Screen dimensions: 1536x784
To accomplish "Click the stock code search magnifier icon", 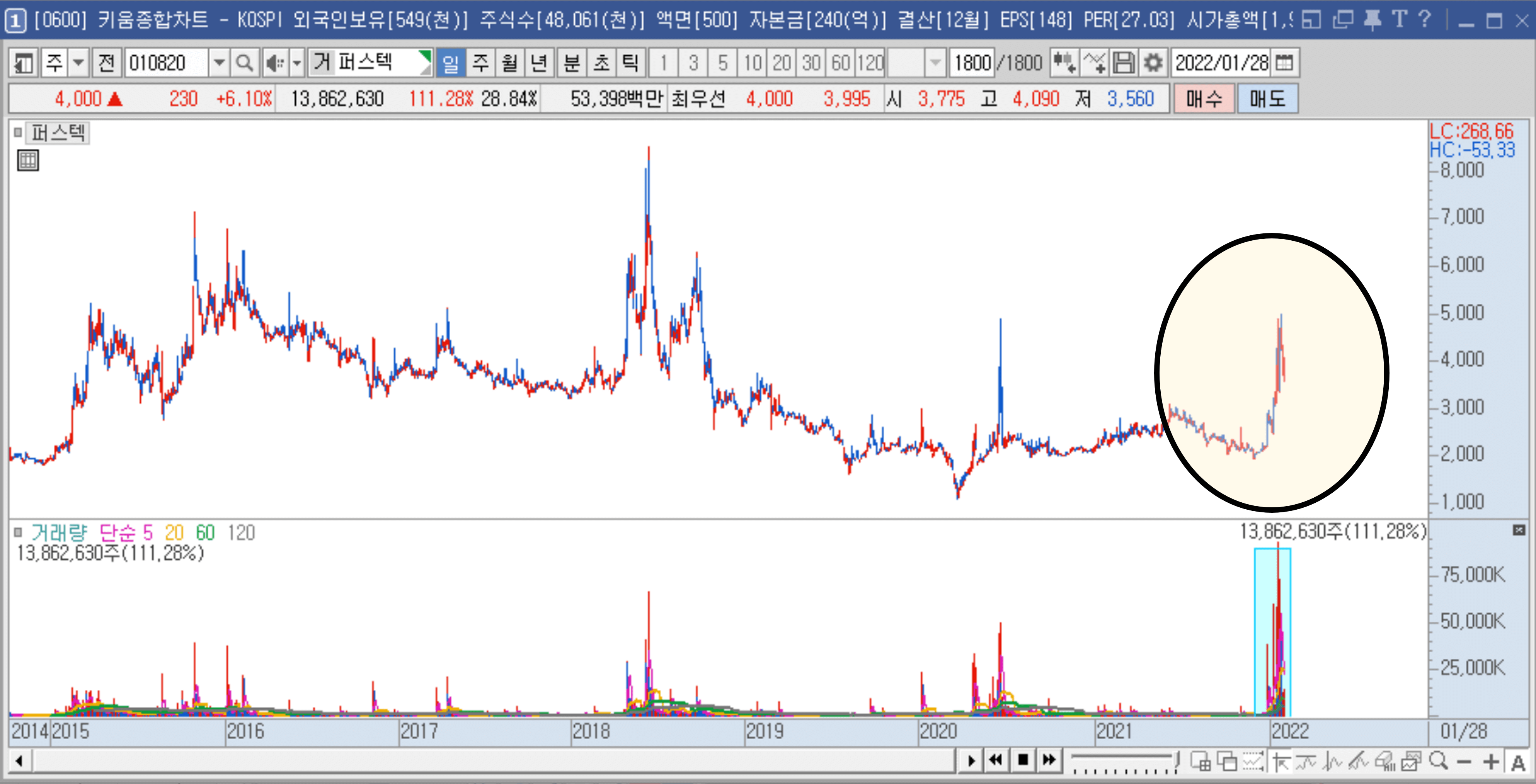I will [x=244, y=63].
